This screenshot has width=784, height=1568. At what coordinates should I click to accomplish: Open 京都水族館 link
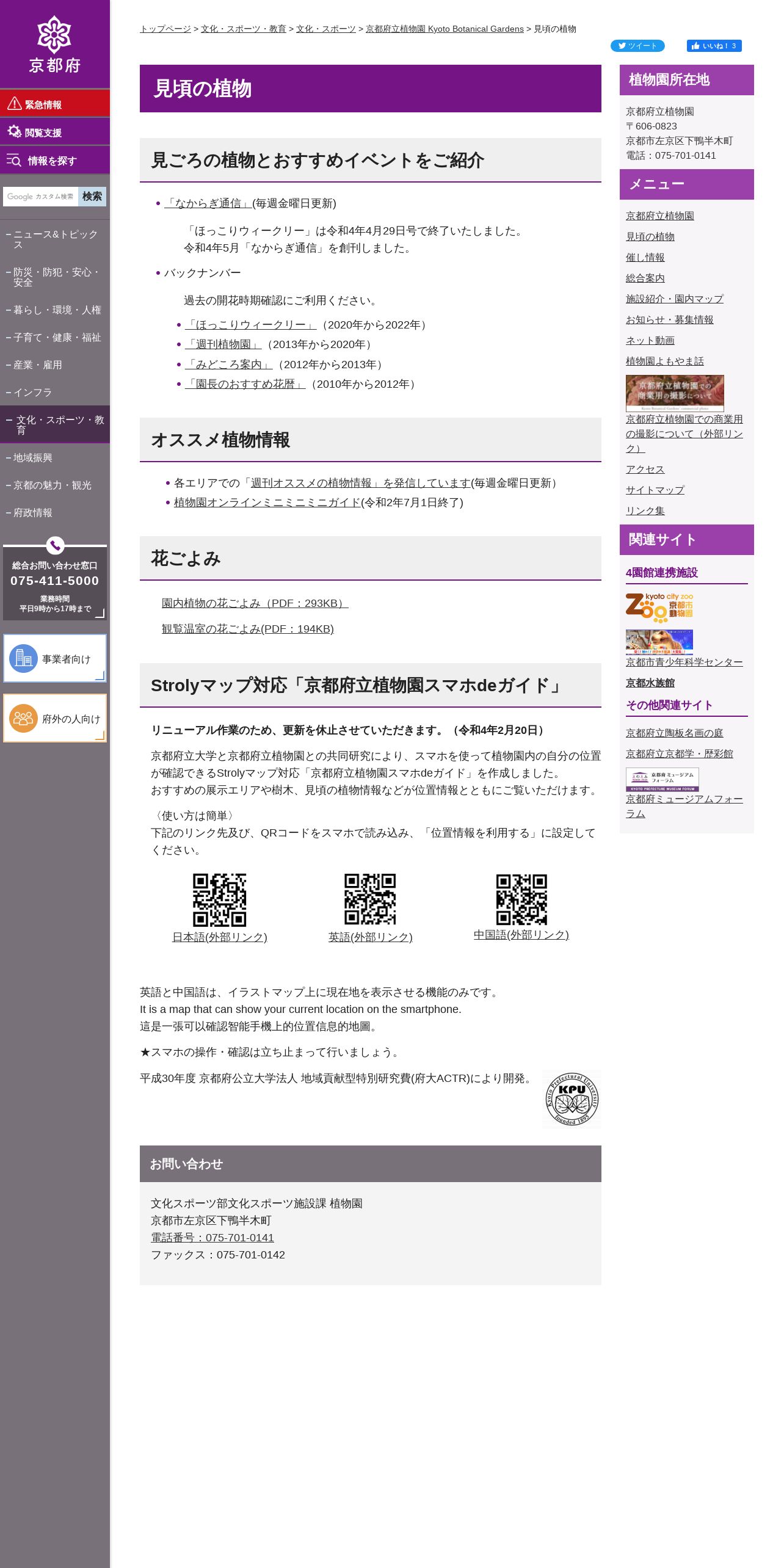pos(650,683)
